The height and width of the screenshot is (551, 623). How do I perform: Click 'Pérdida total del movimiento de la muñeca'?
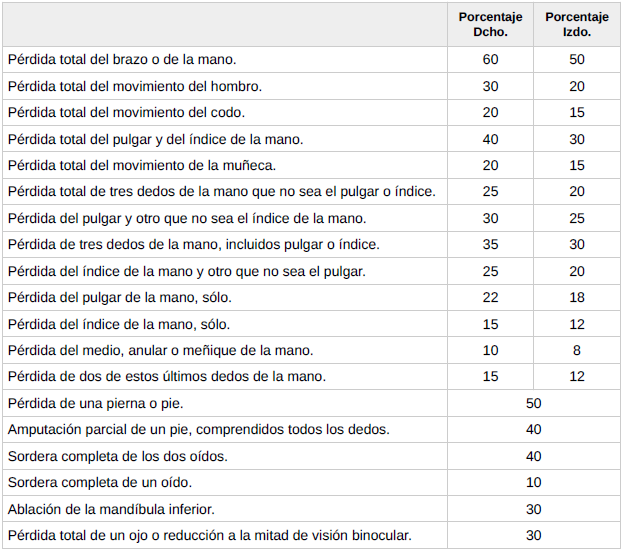click(141, 165)
